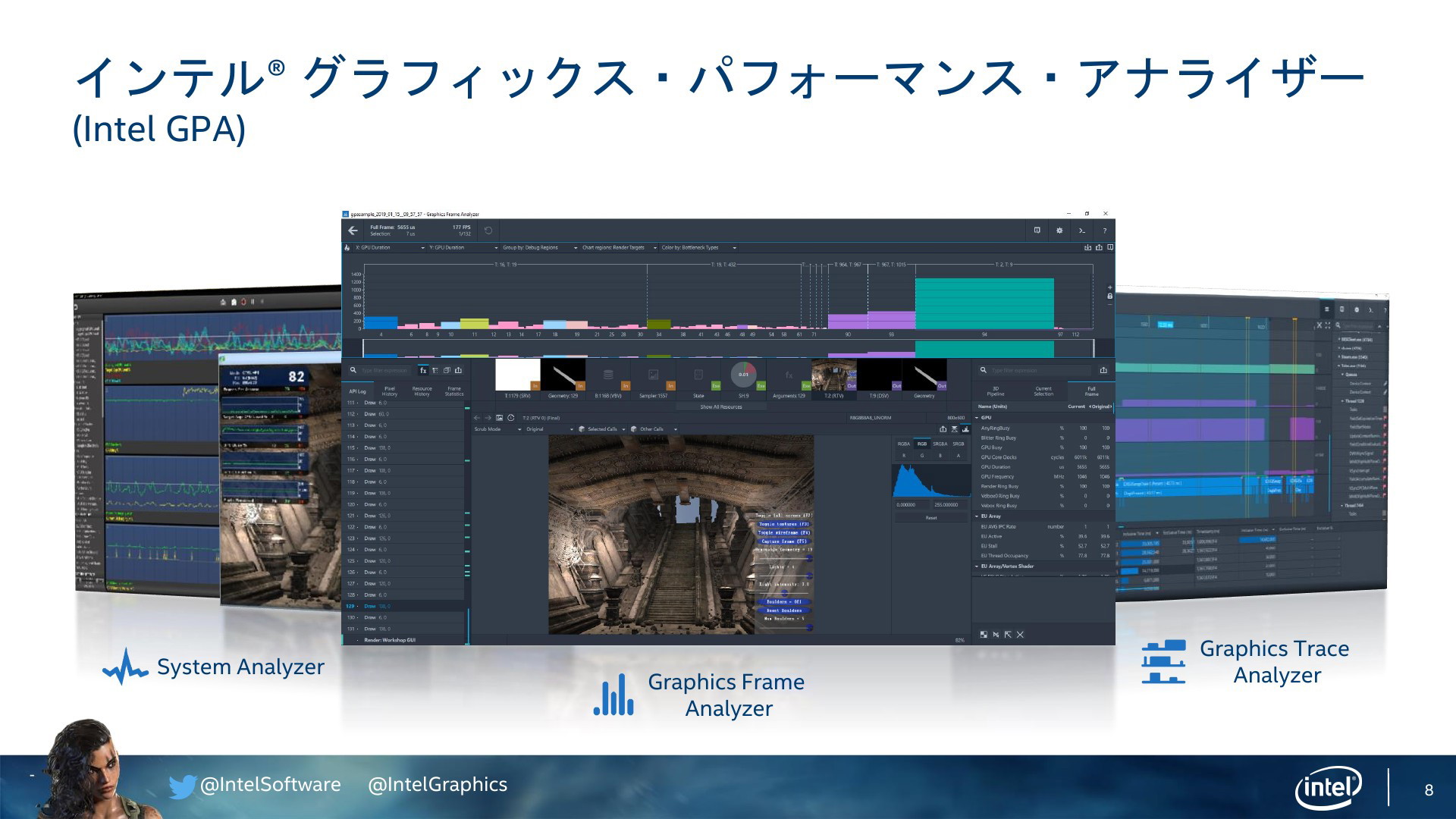Open the Selected Calls dropdown
The image size is (1456, 819).
click(602, 429)
